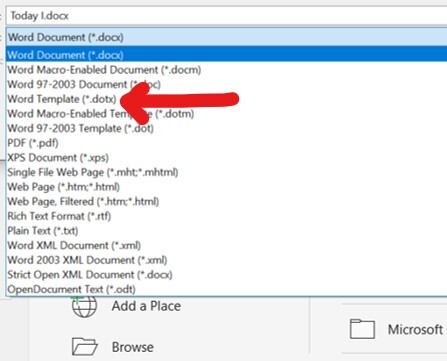Choose Word 2003 XML Document
The height and width of the screenshot is (361, 447).
tap(87, 260)
